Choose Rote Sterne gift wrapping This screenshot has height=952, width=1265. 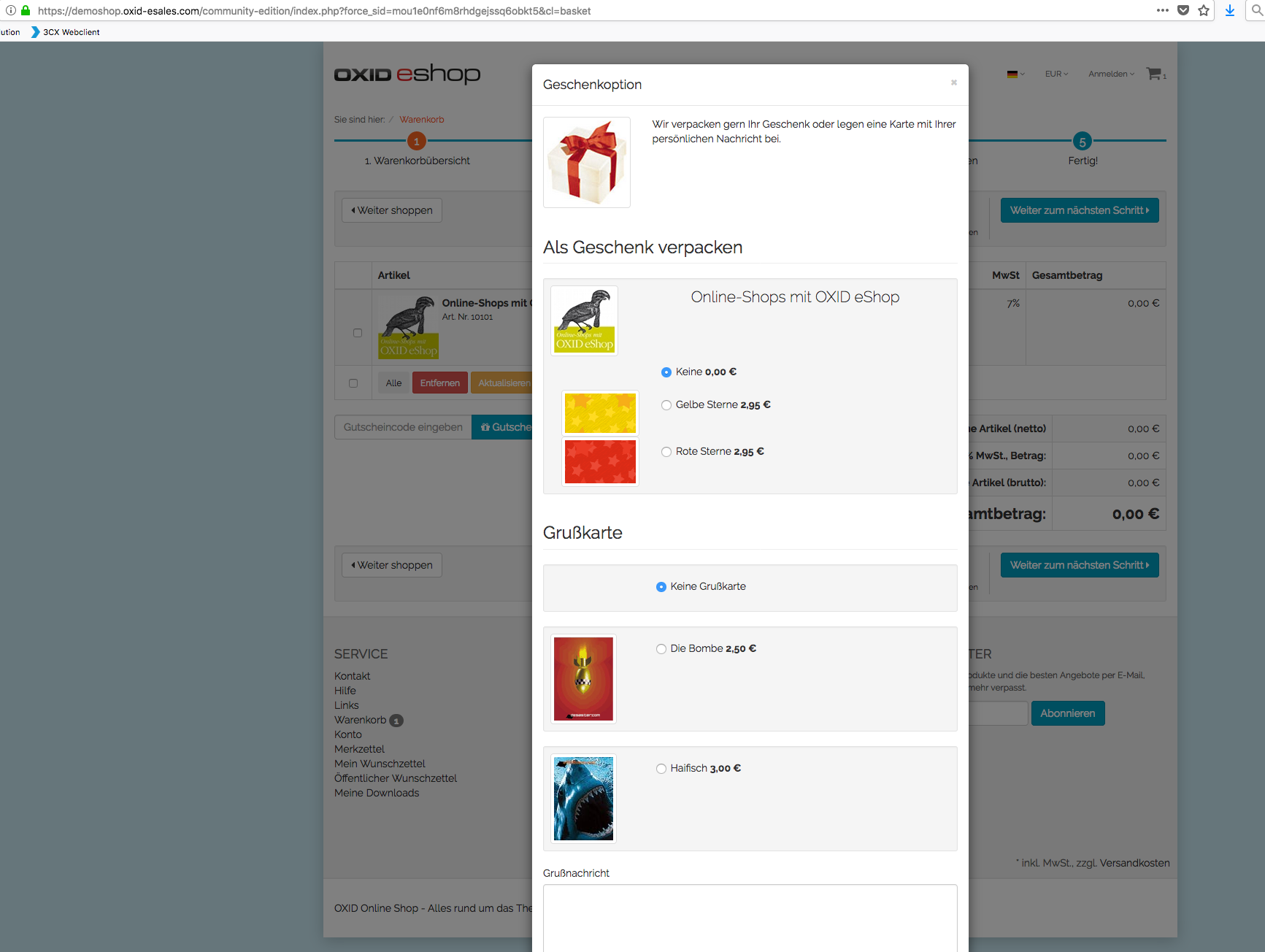pyautogui.click(x=666, y=452)
